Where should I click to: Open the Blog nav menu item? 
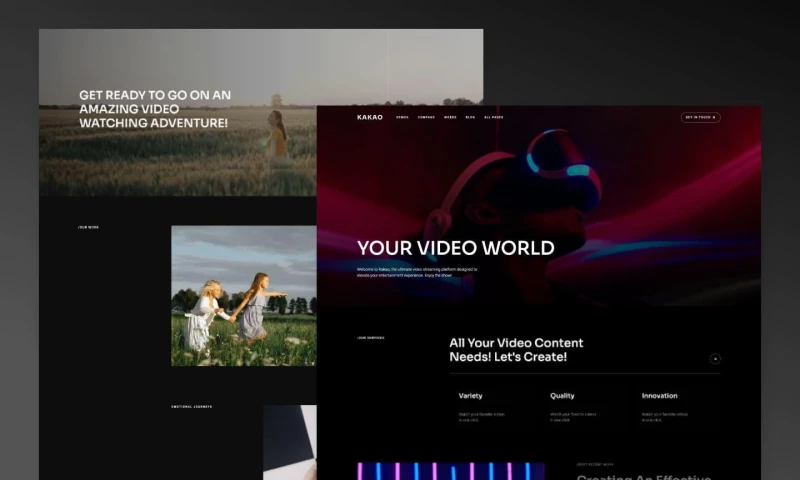pyautogui.click(x=470, y=117)
